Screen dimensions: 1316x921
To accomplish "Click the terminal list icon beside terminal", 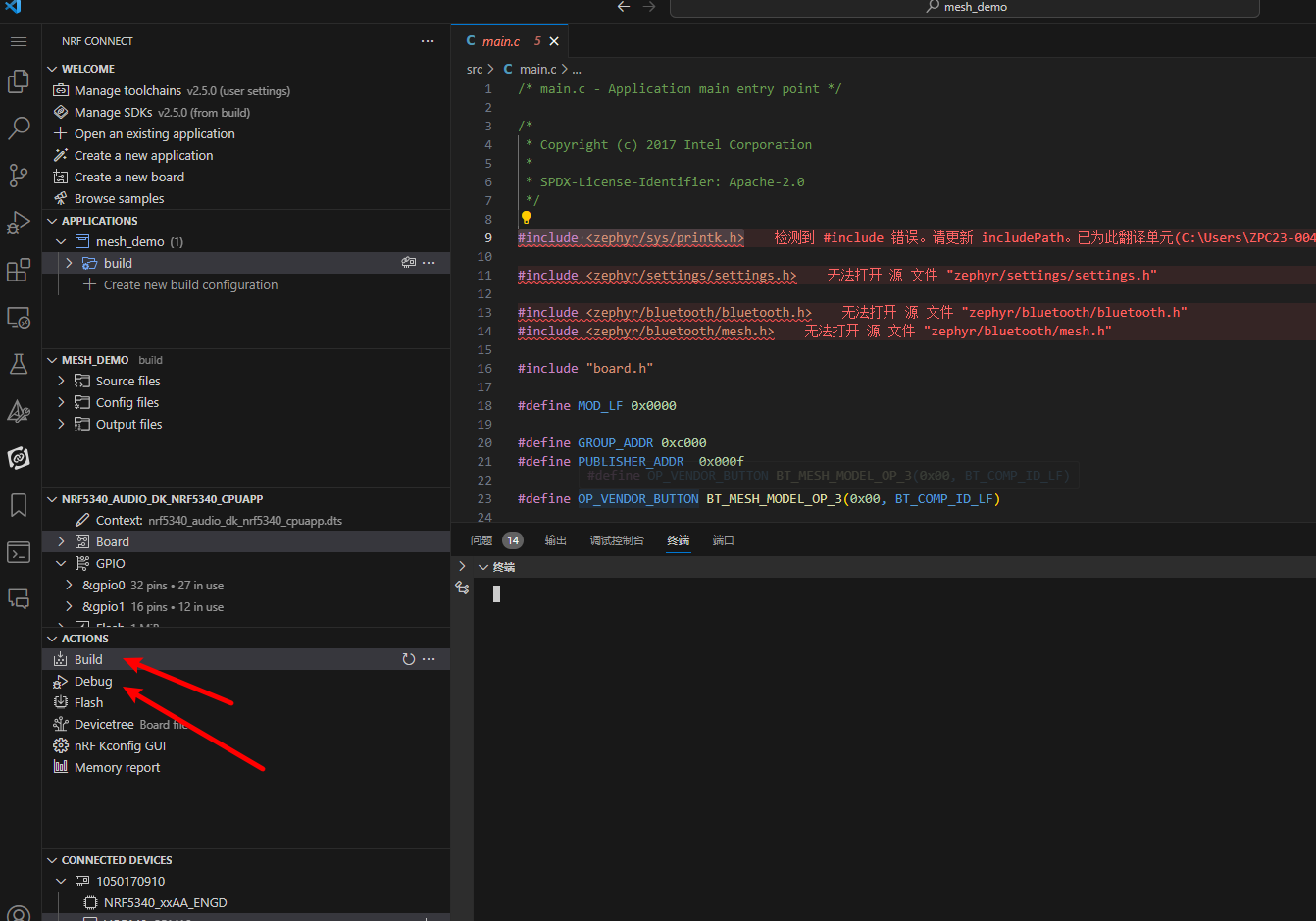I will (462, 588).
